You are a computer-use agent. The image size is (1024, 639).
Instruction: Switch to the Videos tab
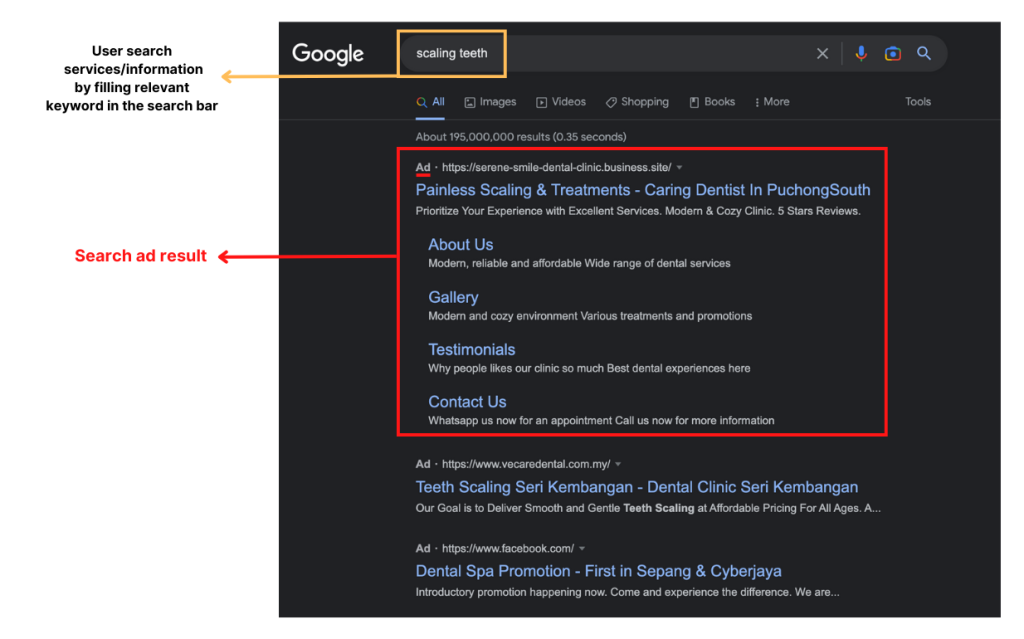[x=561, y=102]
